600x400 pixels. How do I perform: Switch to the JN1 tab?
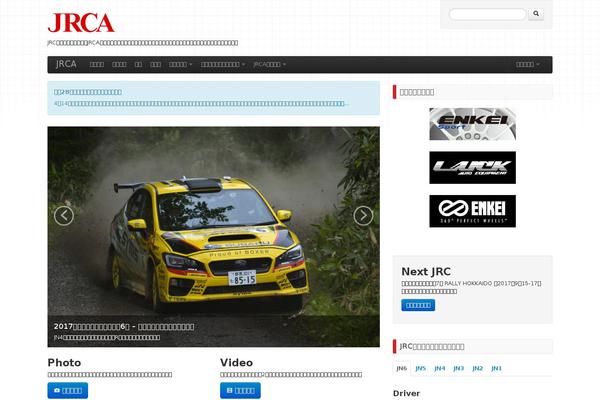496,368
